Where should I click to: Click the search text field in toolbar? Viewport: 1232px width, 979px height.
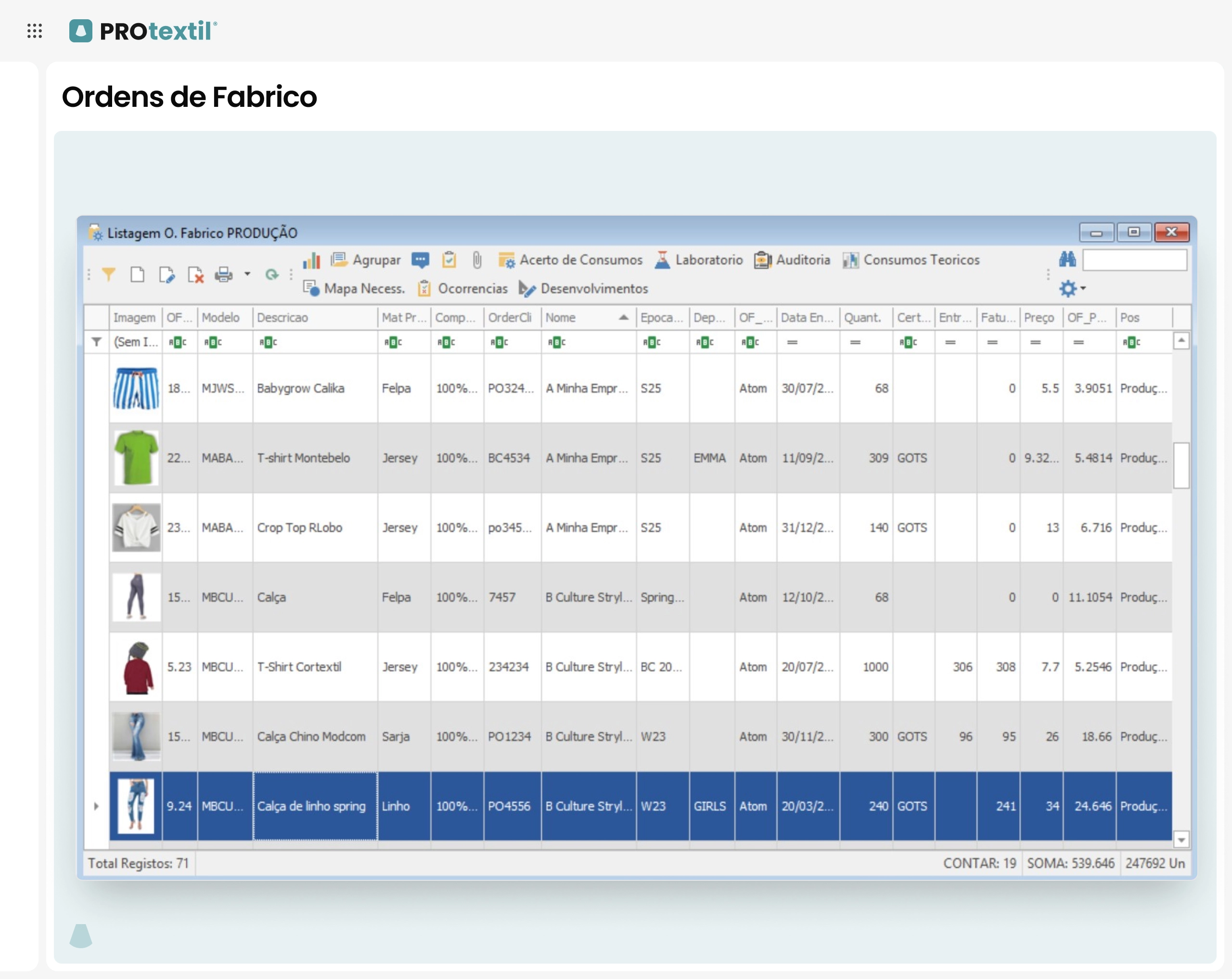1134,260
